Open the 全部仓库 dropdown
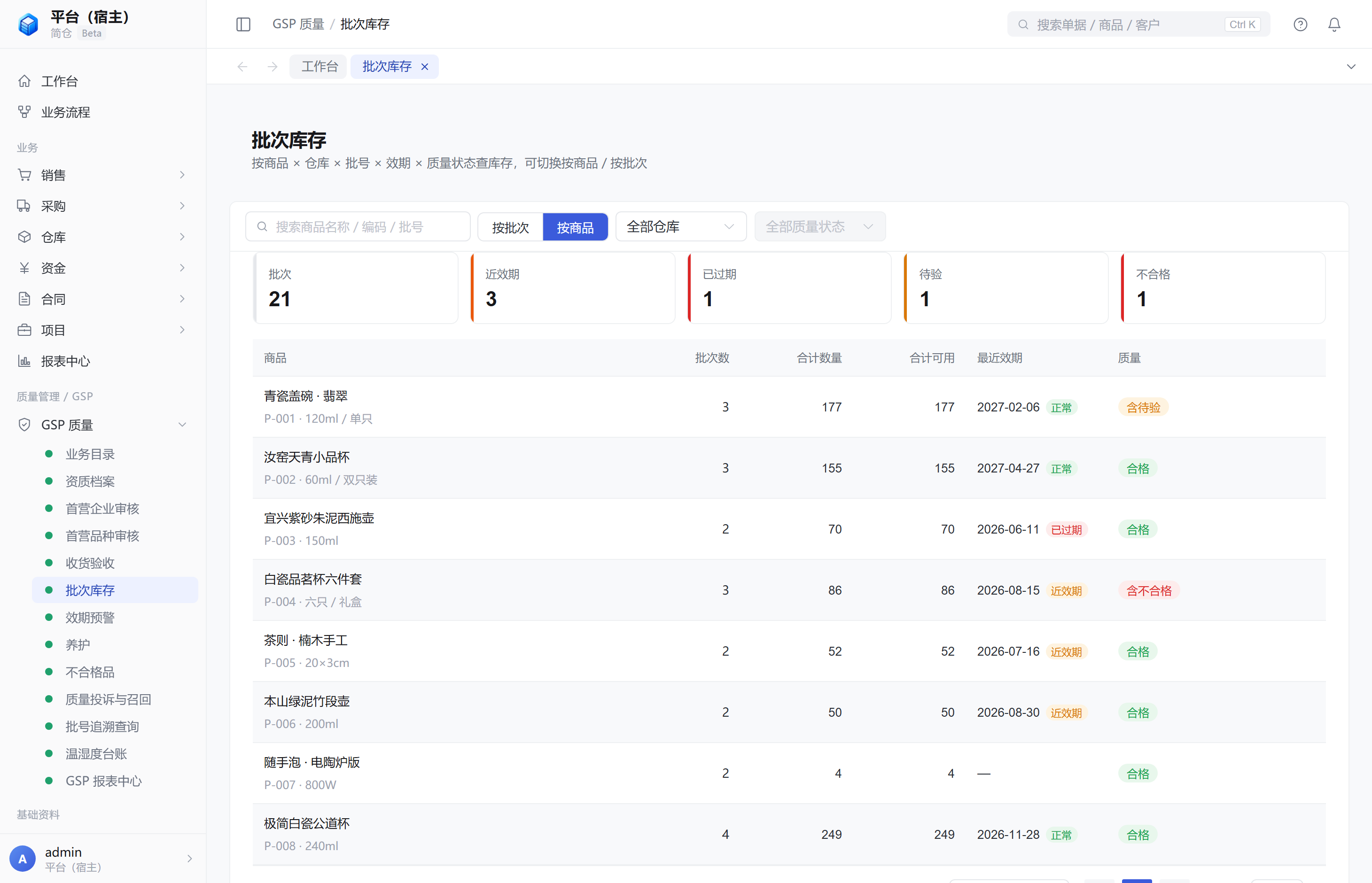1372x883 pixels. [681, 226]
